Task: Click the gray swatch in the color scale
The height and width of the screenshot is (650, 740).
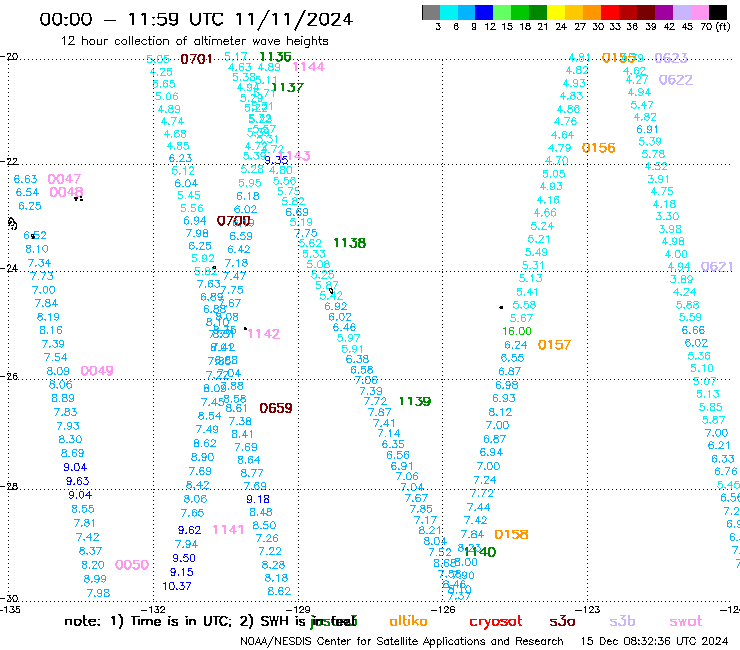Action: point(431,12)
